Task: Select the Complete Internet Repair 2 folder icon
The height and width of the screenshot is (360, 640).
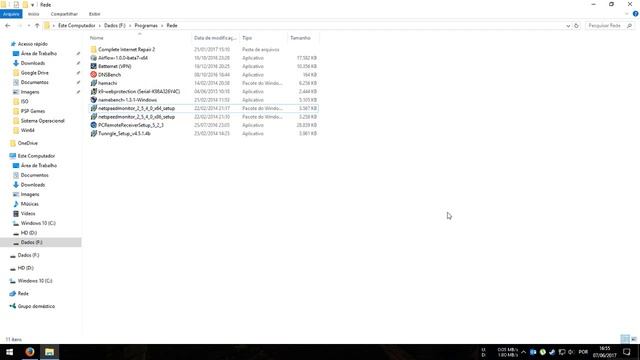Action: click(93, 49)
